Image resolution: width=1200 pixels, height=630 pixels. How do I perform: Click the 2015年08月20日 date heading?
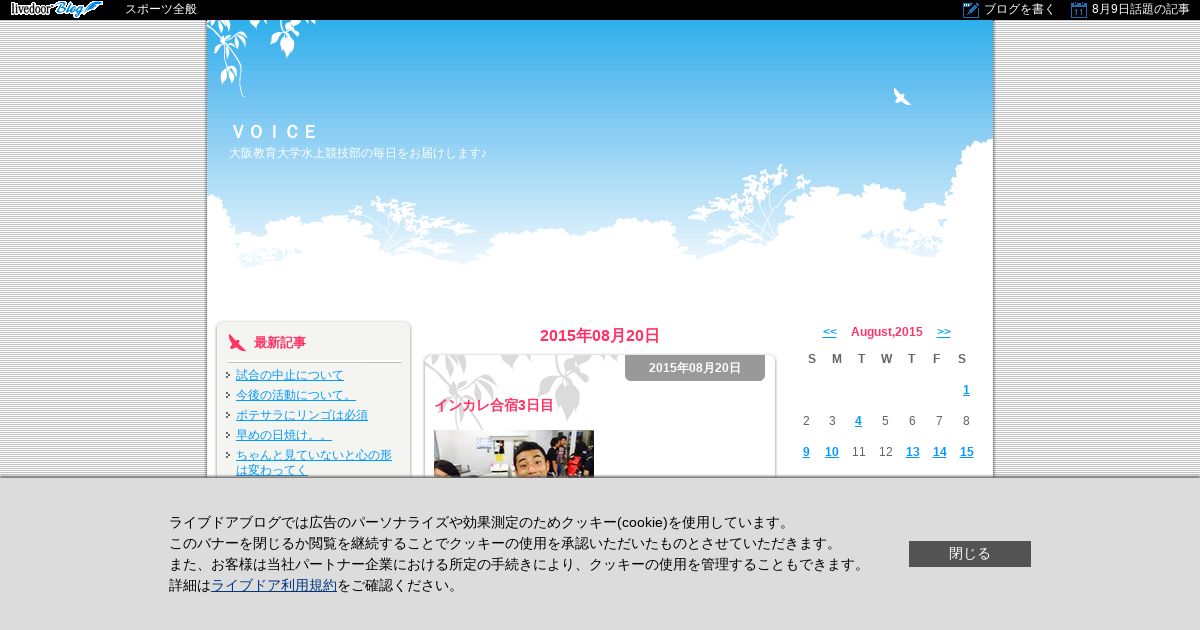tap(600, 336)
